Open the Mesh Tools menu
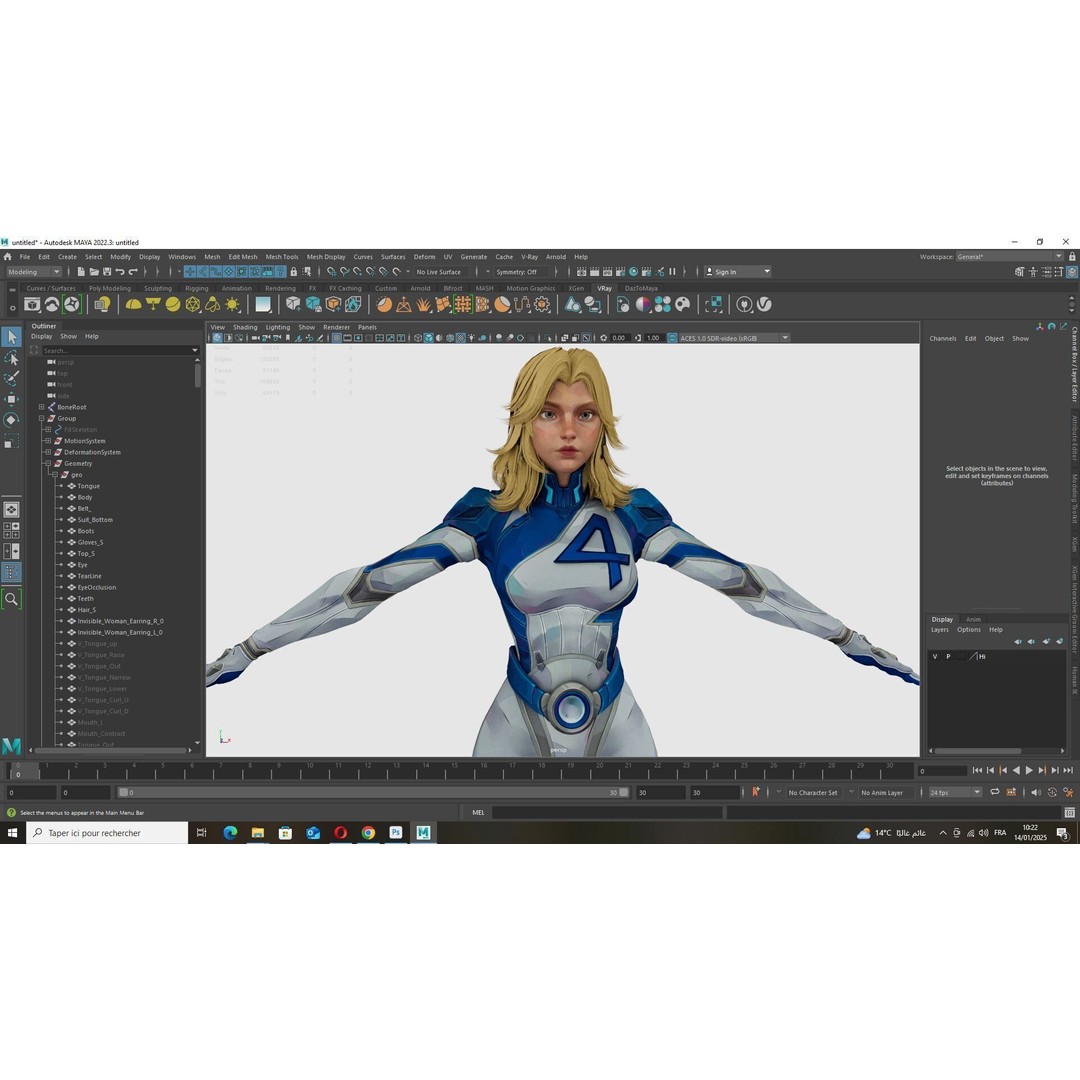This screenshot has width=1080, height=1080. coord(282,257)
